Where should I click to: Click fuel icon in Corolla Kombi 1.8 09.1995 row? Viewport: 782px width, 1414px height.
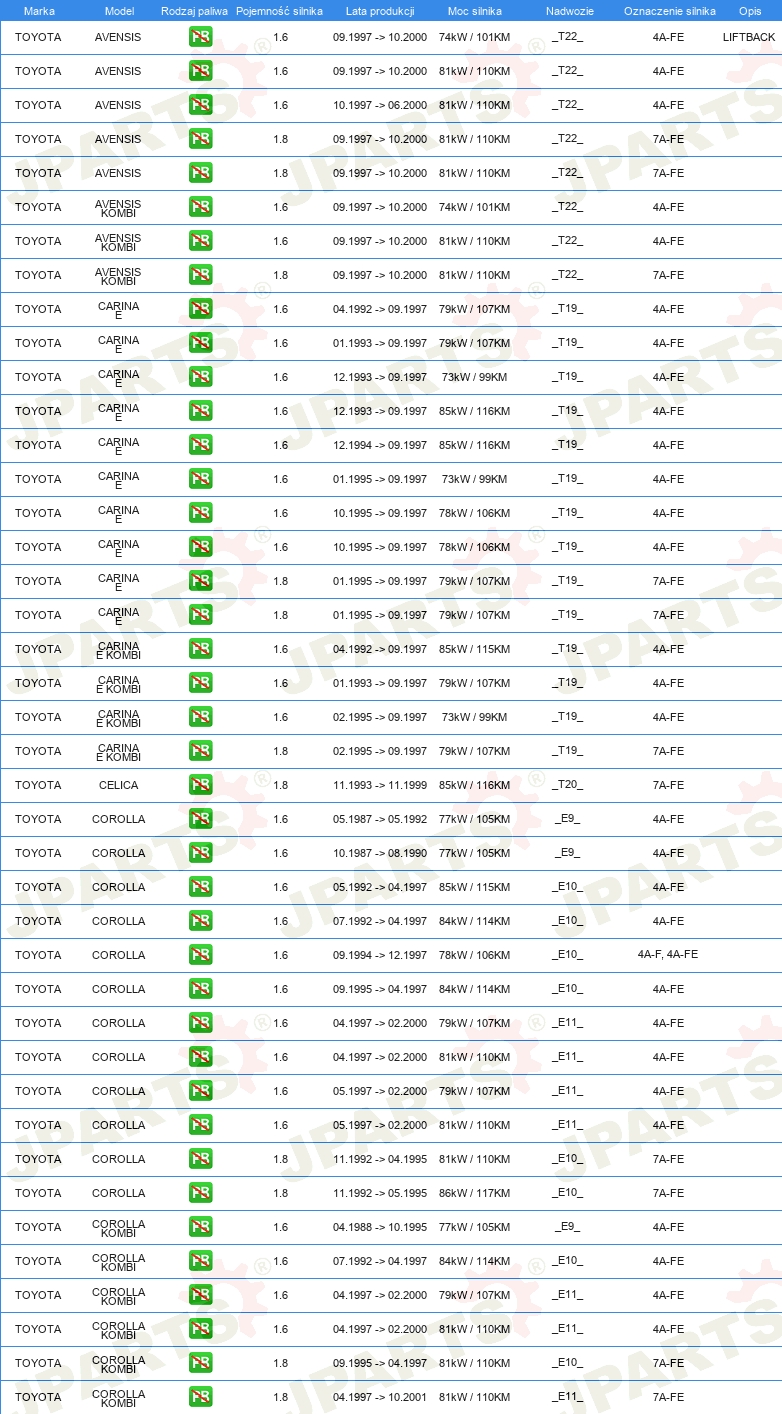(200, 1363)
